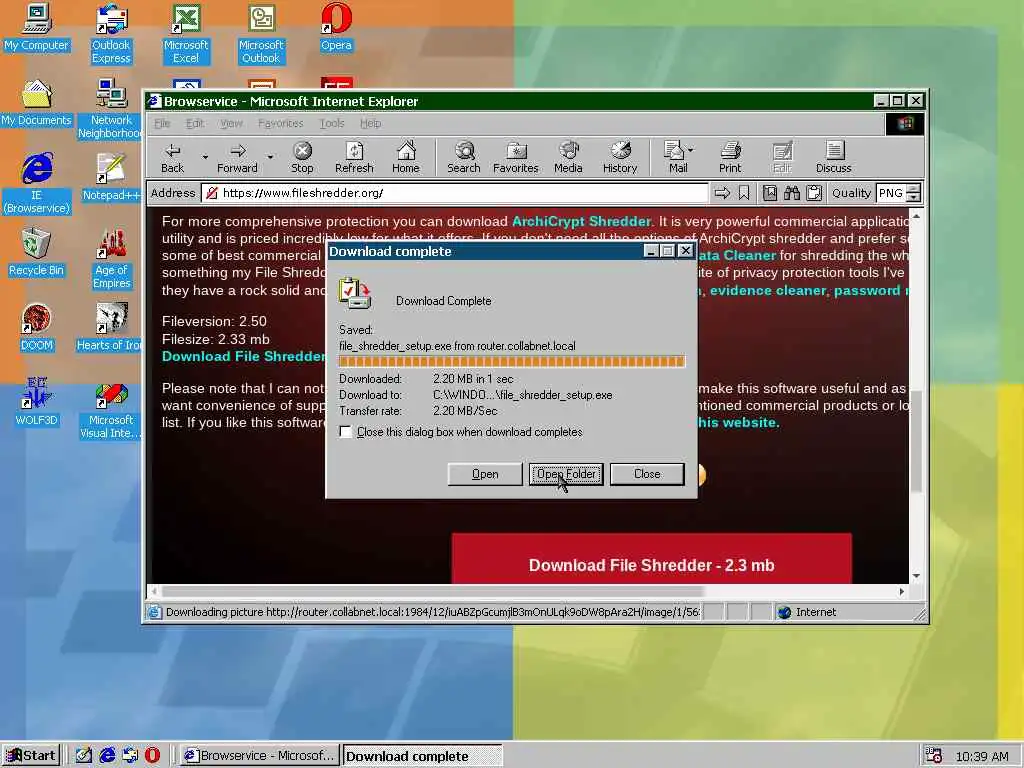The width and height of the screenshot is (1024, 768).
Task: Open the Edit menu
Action: 195,123
